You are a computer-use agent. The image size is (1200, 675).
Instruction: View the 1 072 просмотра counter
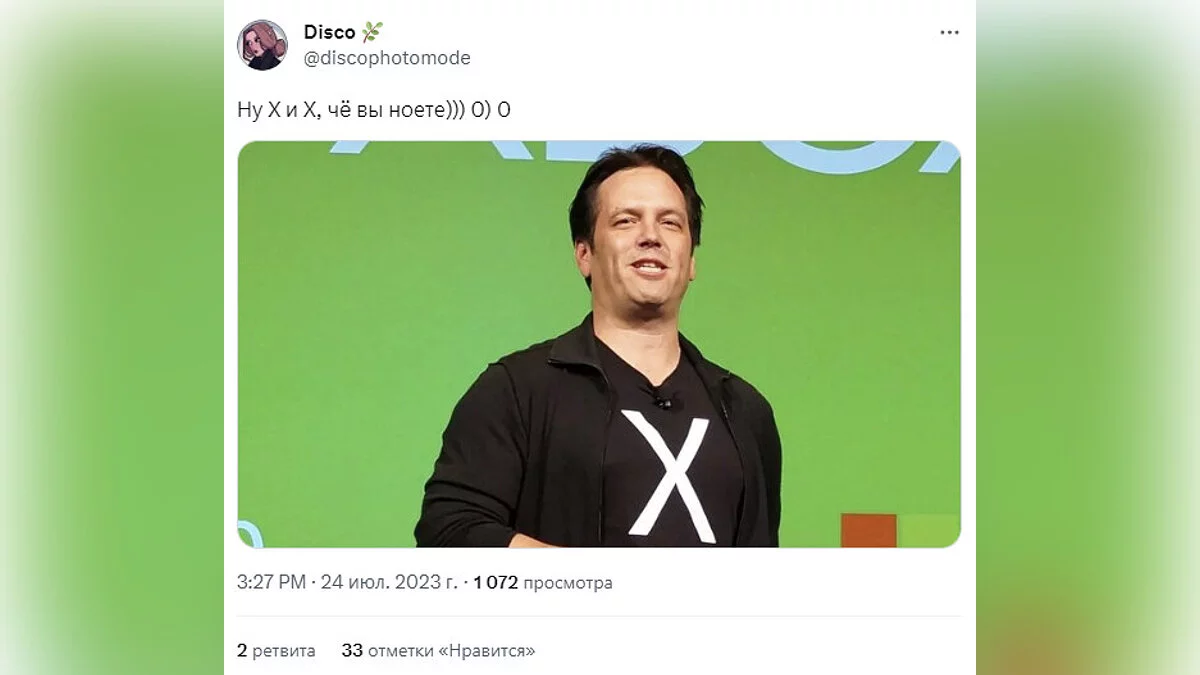542,582
